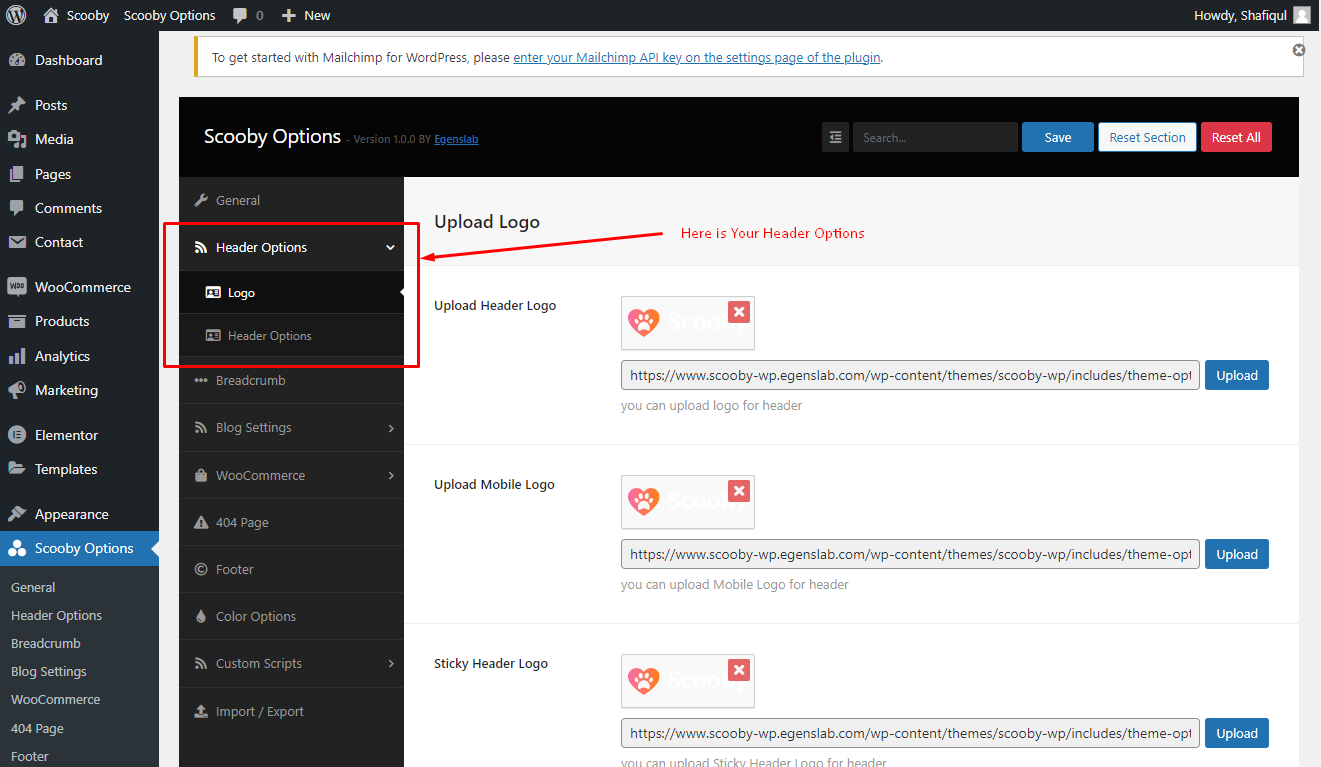Click the header logo URL field
Screen dimensions: 1321x767
910,375
